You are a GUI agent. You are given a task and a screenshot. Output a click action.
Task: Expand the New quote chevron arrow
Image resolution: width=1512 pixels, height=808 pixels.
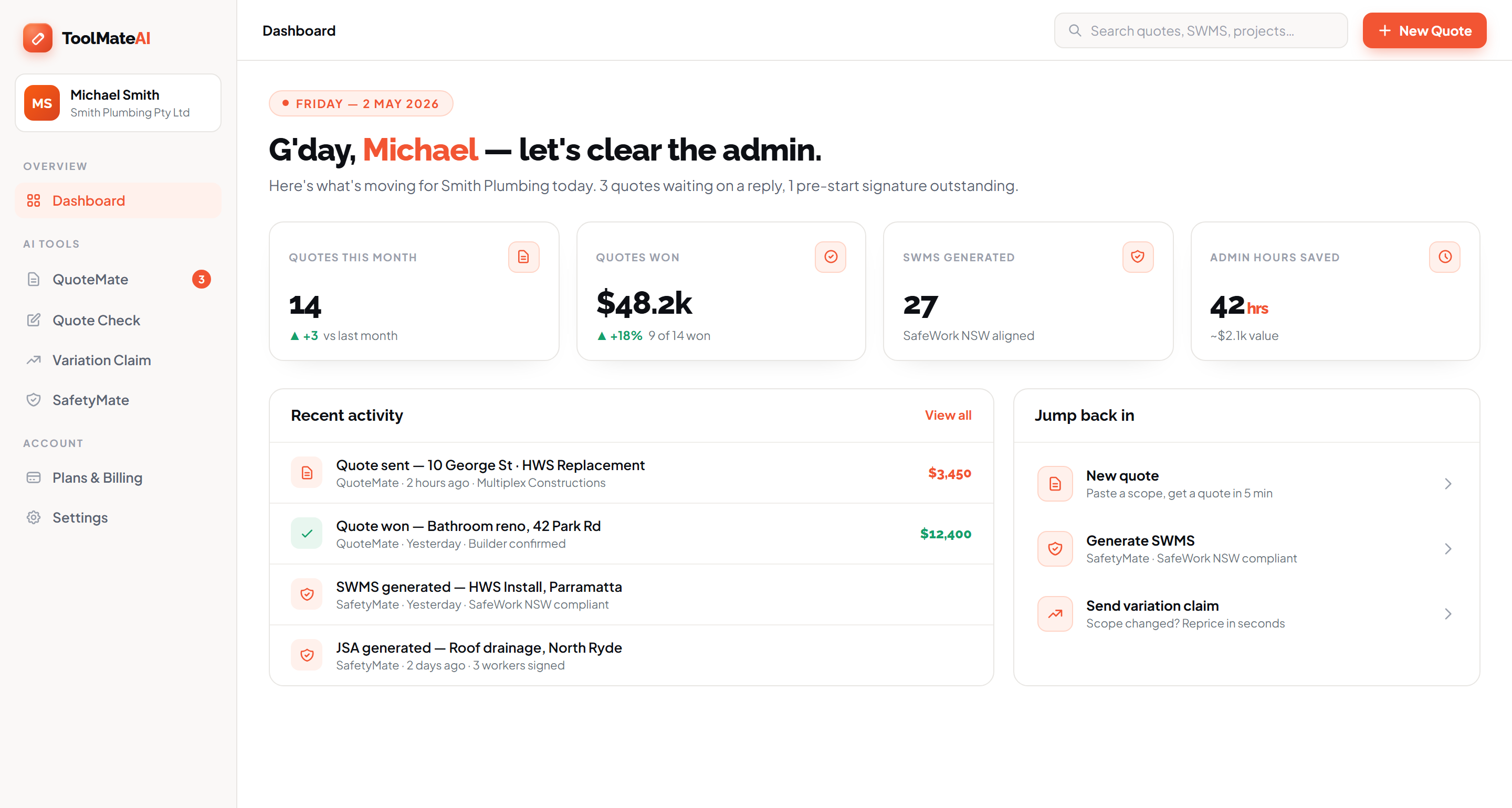1448,484
